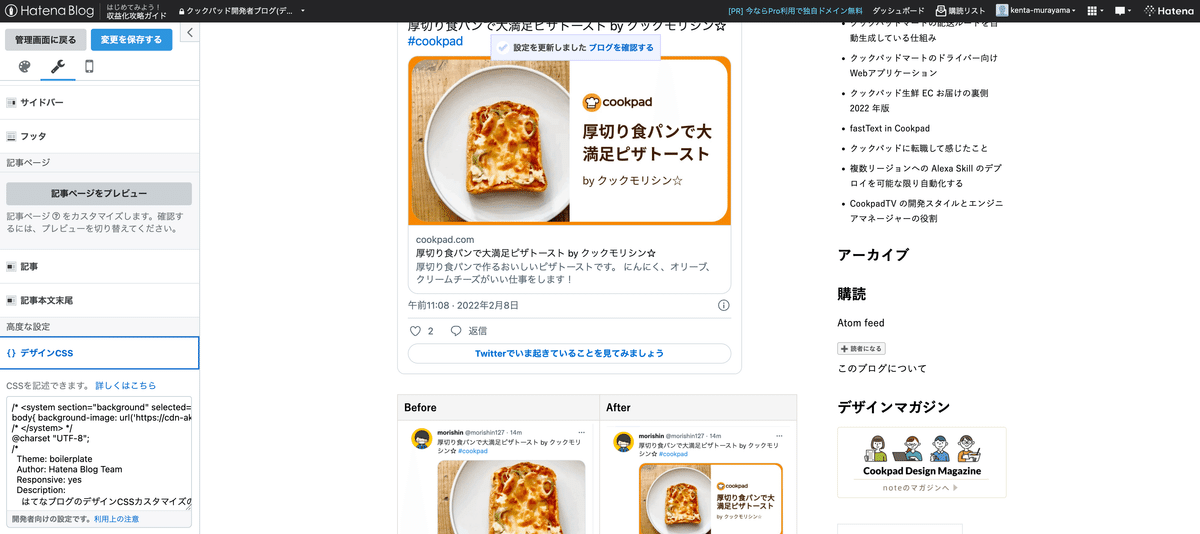The image size is (1200, 534).
Task: Open the notifications speech bubble menu
Action: pos(1122,11)
